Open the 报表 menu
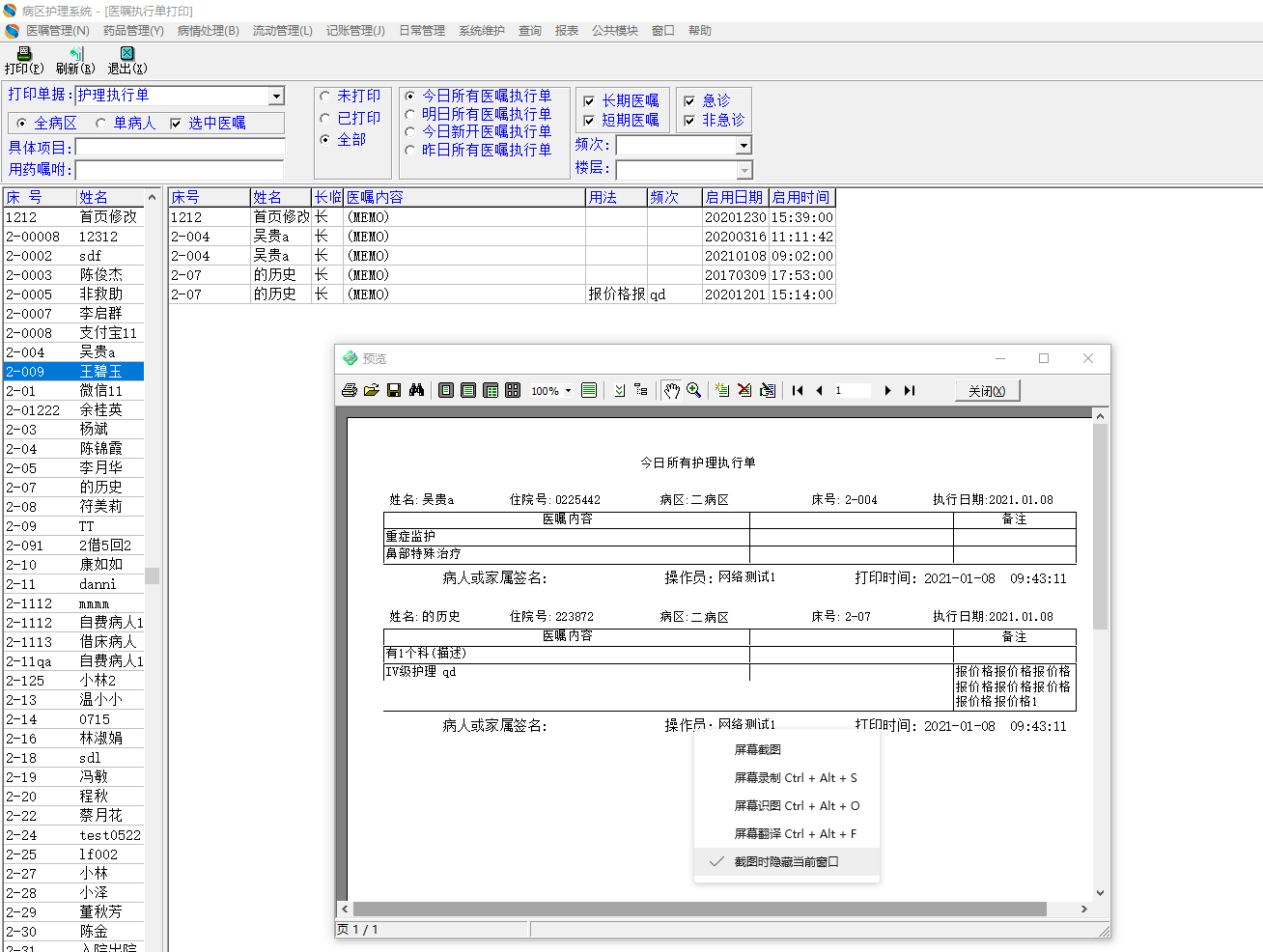Screen dimensions: 1263x952 point(567,31)
